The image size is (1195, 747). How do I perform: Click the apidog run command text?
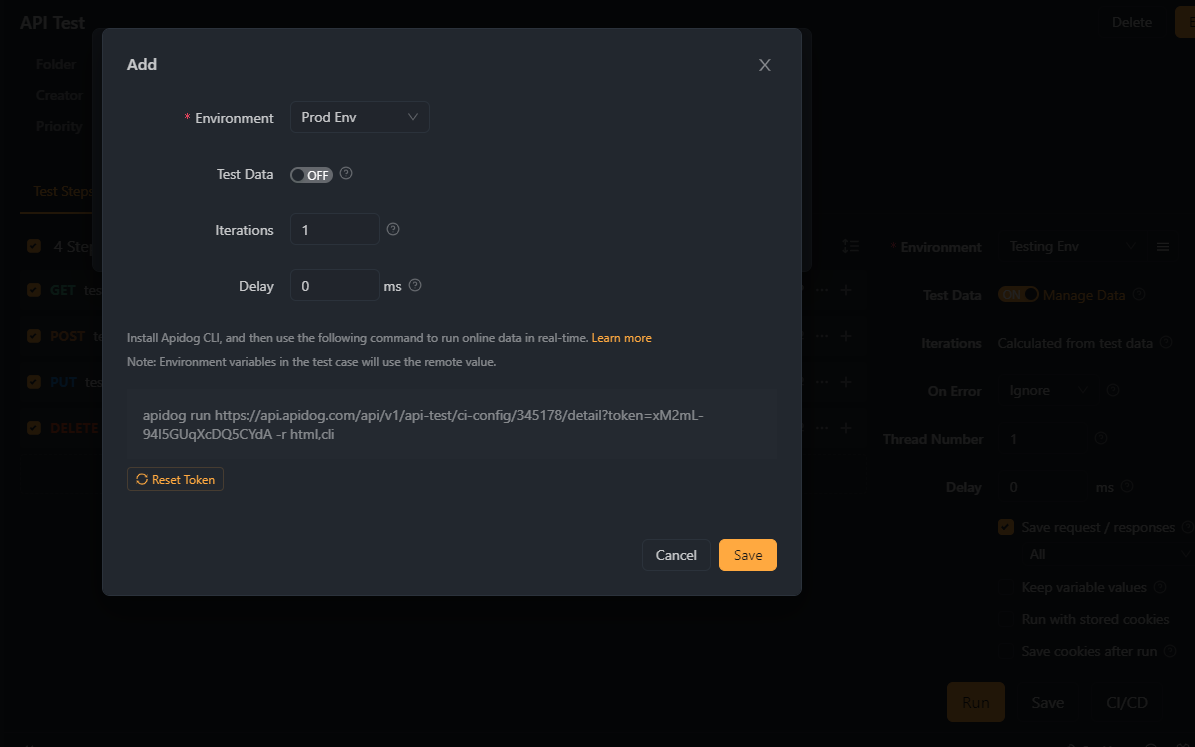pyautogui.click(x=423, y=425)
